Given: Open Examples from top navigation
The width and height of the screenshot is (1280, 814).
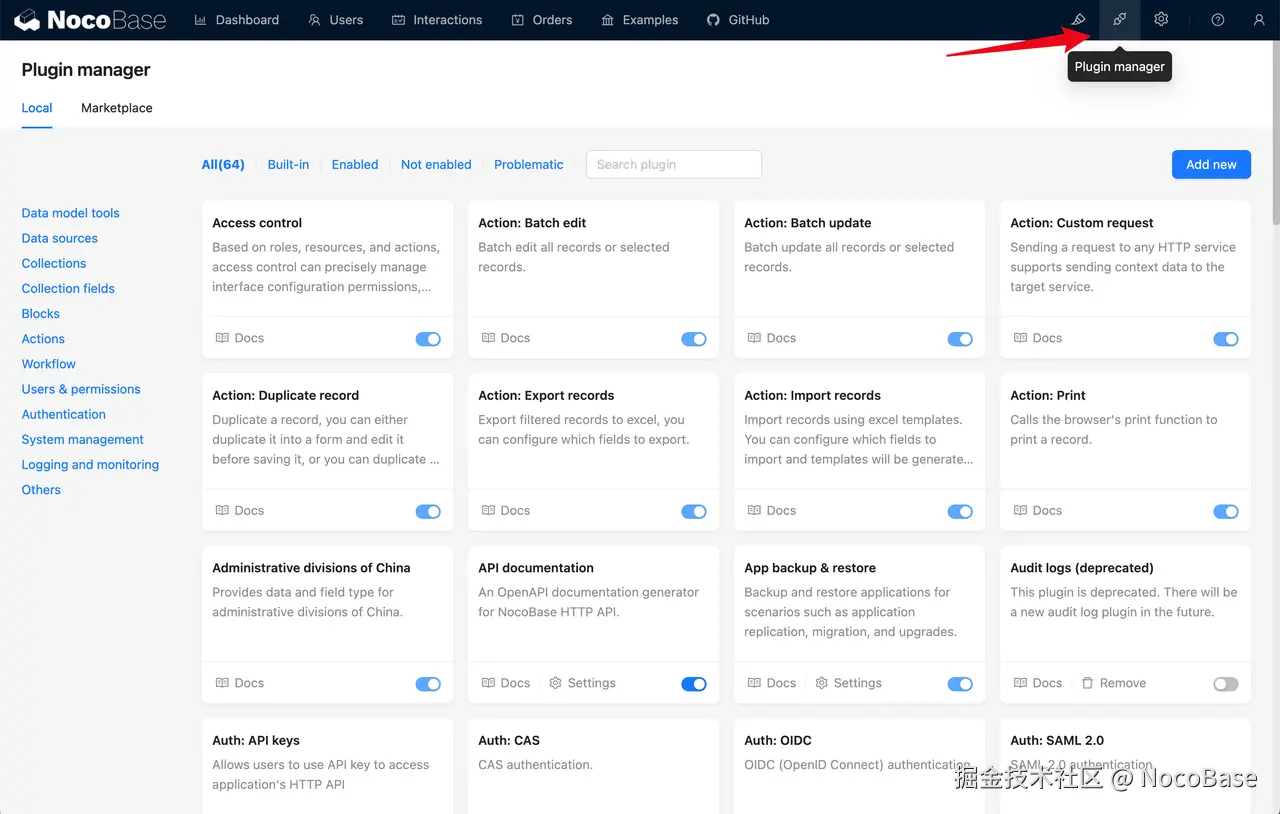Looking at the screenshot, I should tap(640, 20).
